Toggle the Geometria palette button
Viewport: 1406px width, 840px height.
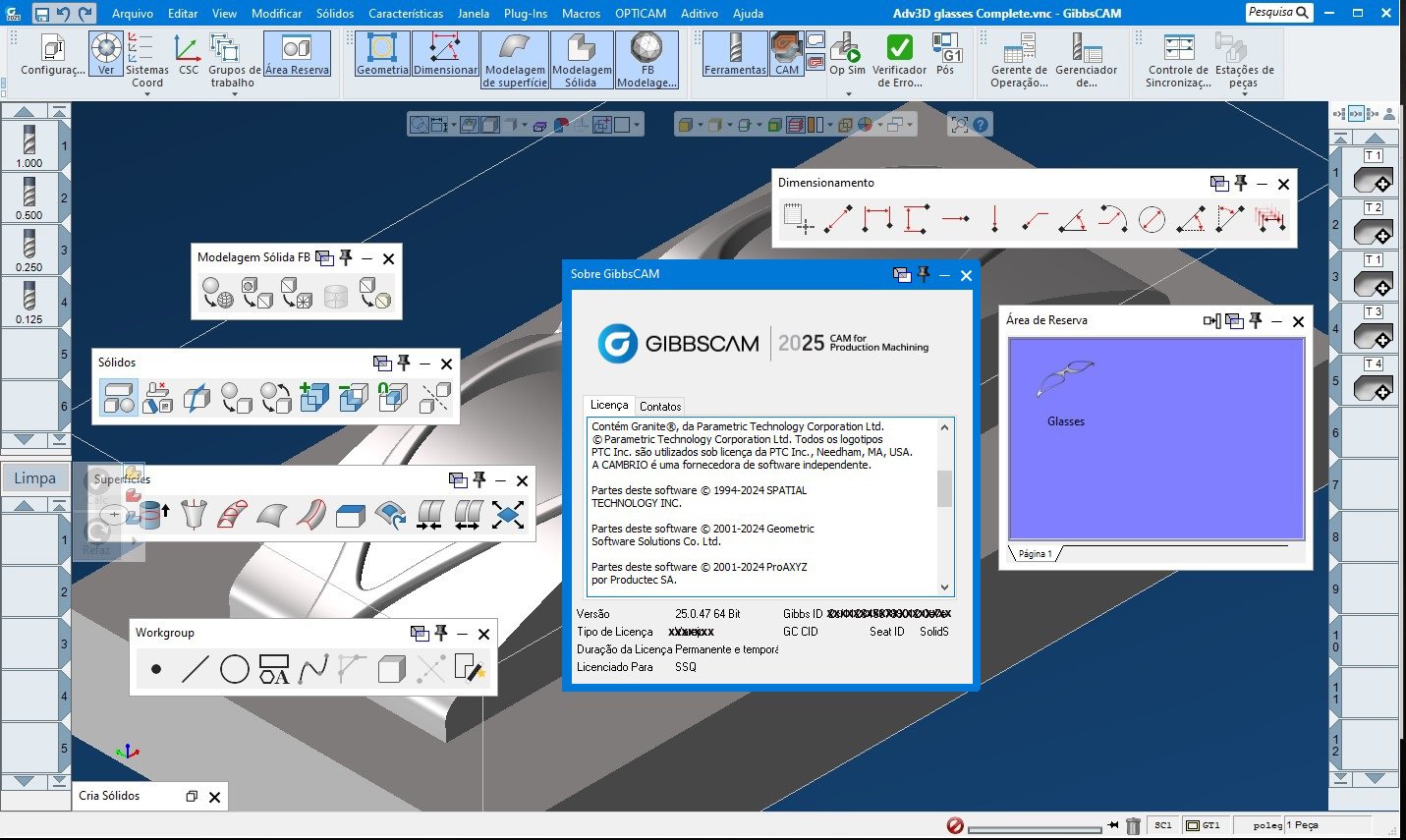[x=382, y=54]
